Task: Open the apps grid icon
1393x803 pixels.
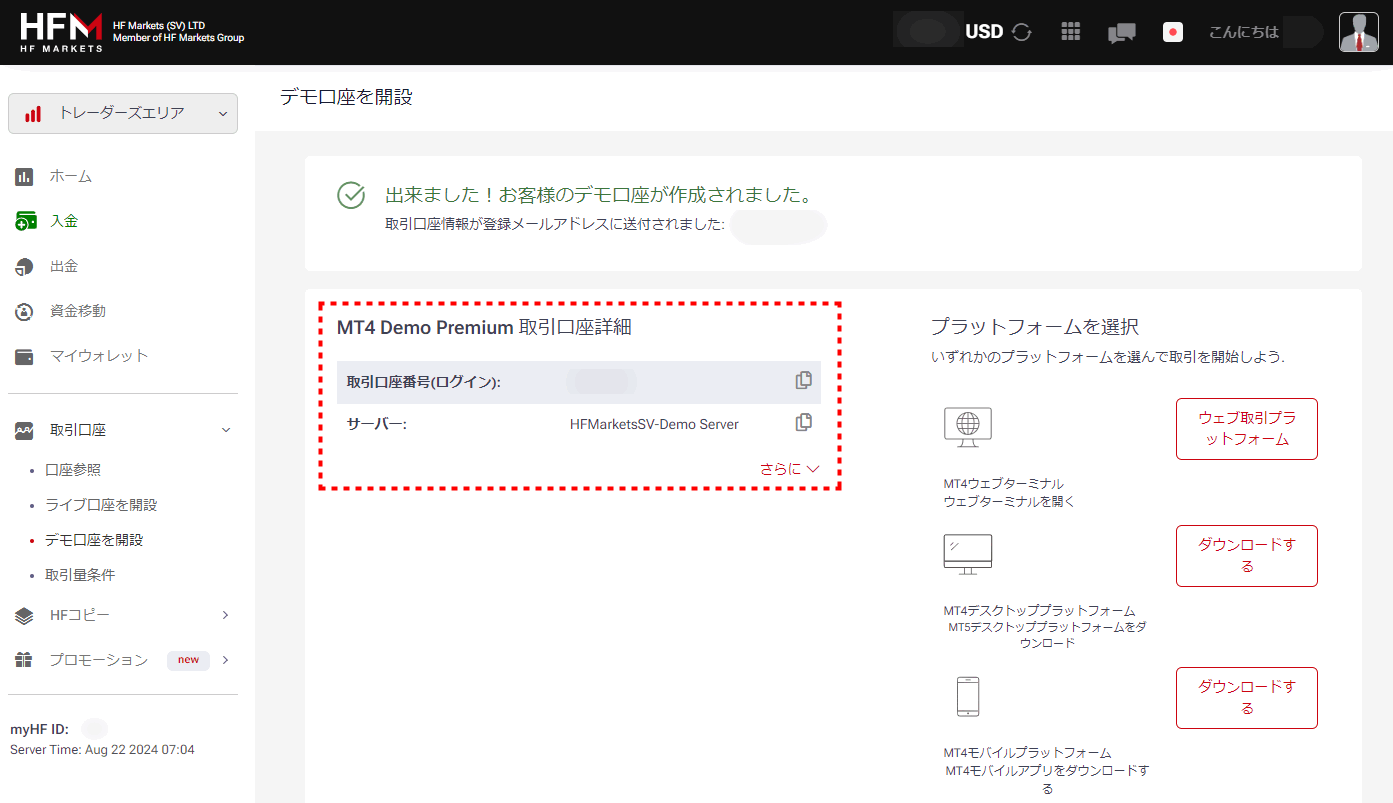Action: click(1071, 32)
